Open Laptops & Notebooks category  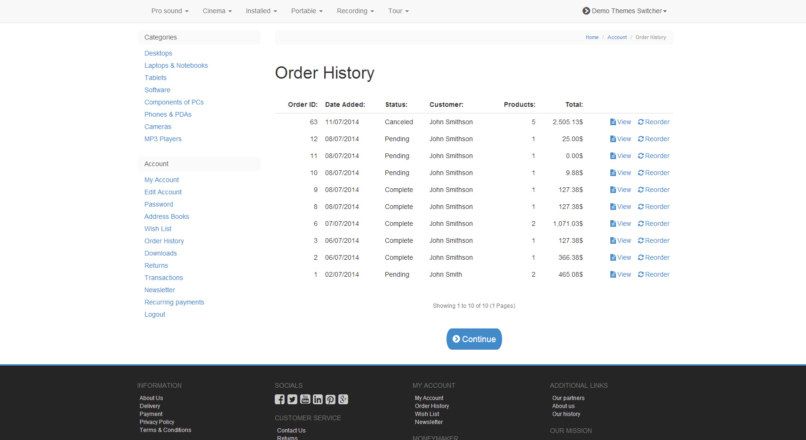click(176, 66)
